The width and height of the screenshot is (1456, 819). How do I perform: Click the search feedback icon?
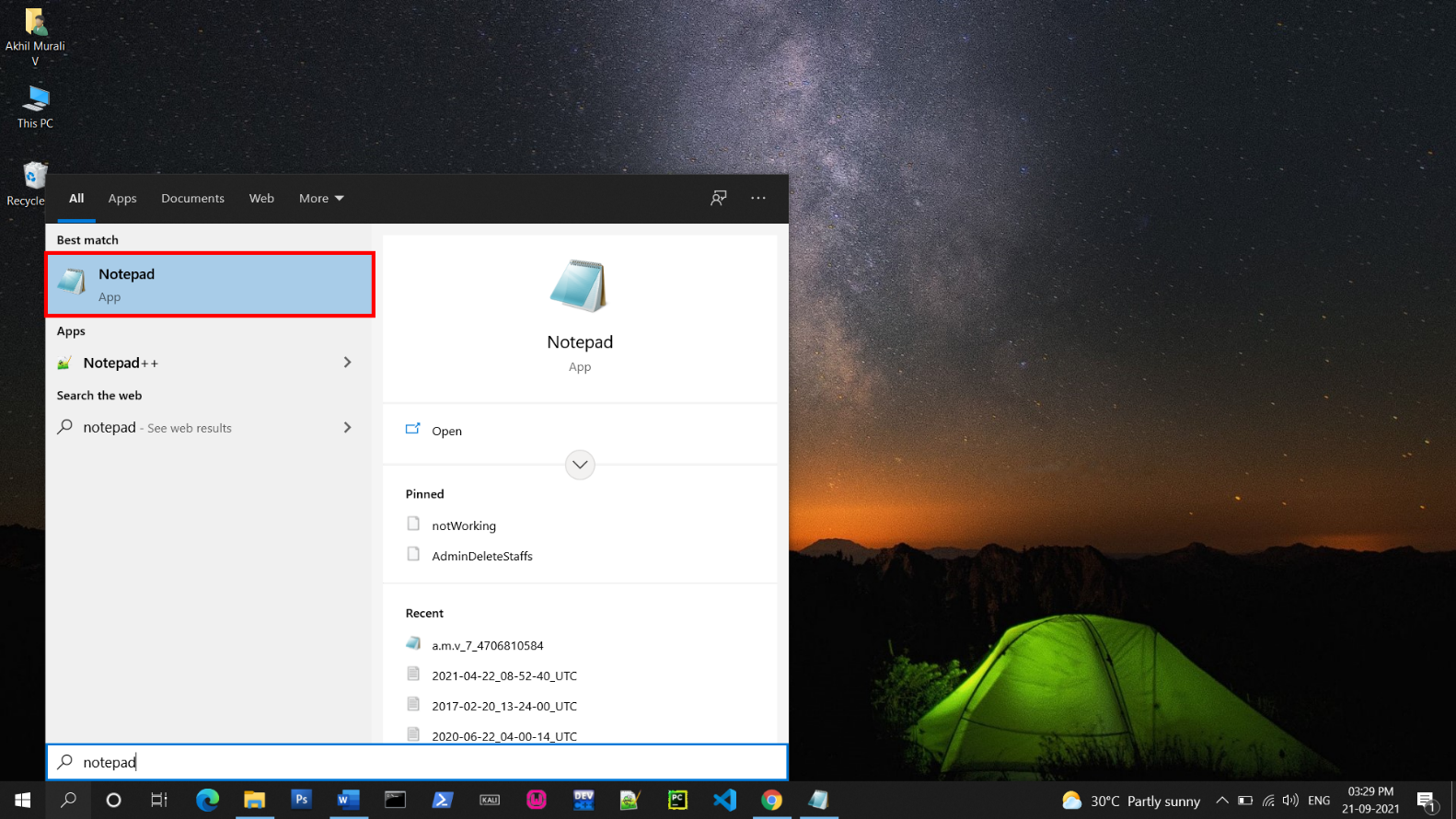[719, 198]
